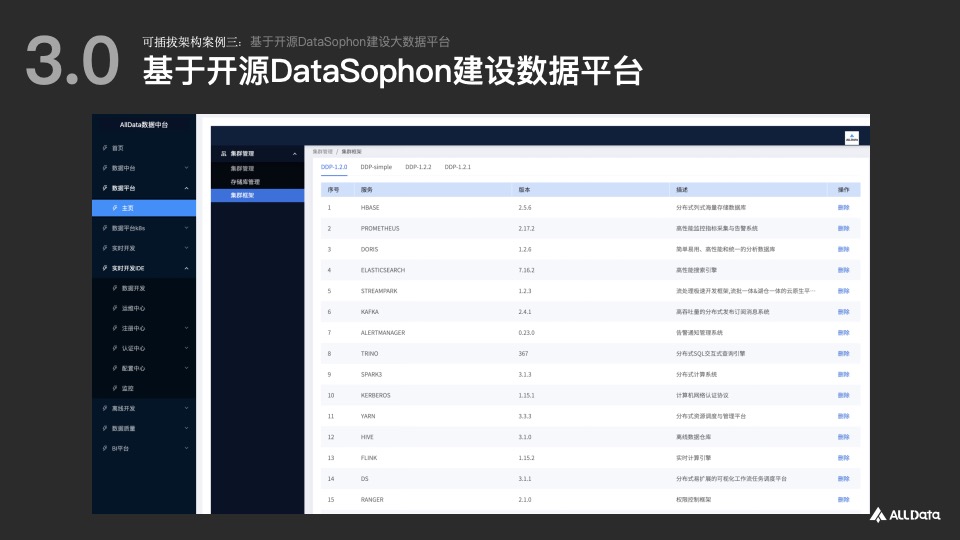Expand the 认证中心 submenu chevron
The height and width of the screenshot is (540, 960).
(186, 348)
